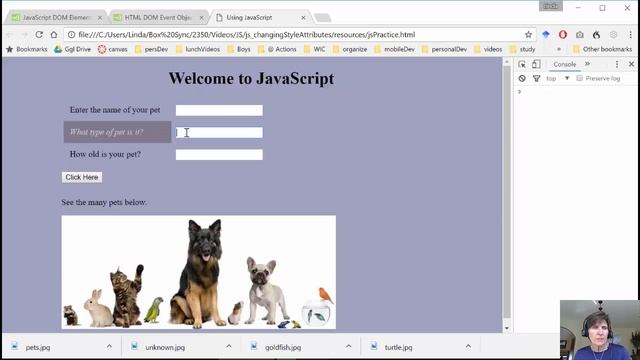The height and width of the screenshot is (360, 640).
Task: Activate the DevTools inspect element tool
Action: [x=522, y=64]
